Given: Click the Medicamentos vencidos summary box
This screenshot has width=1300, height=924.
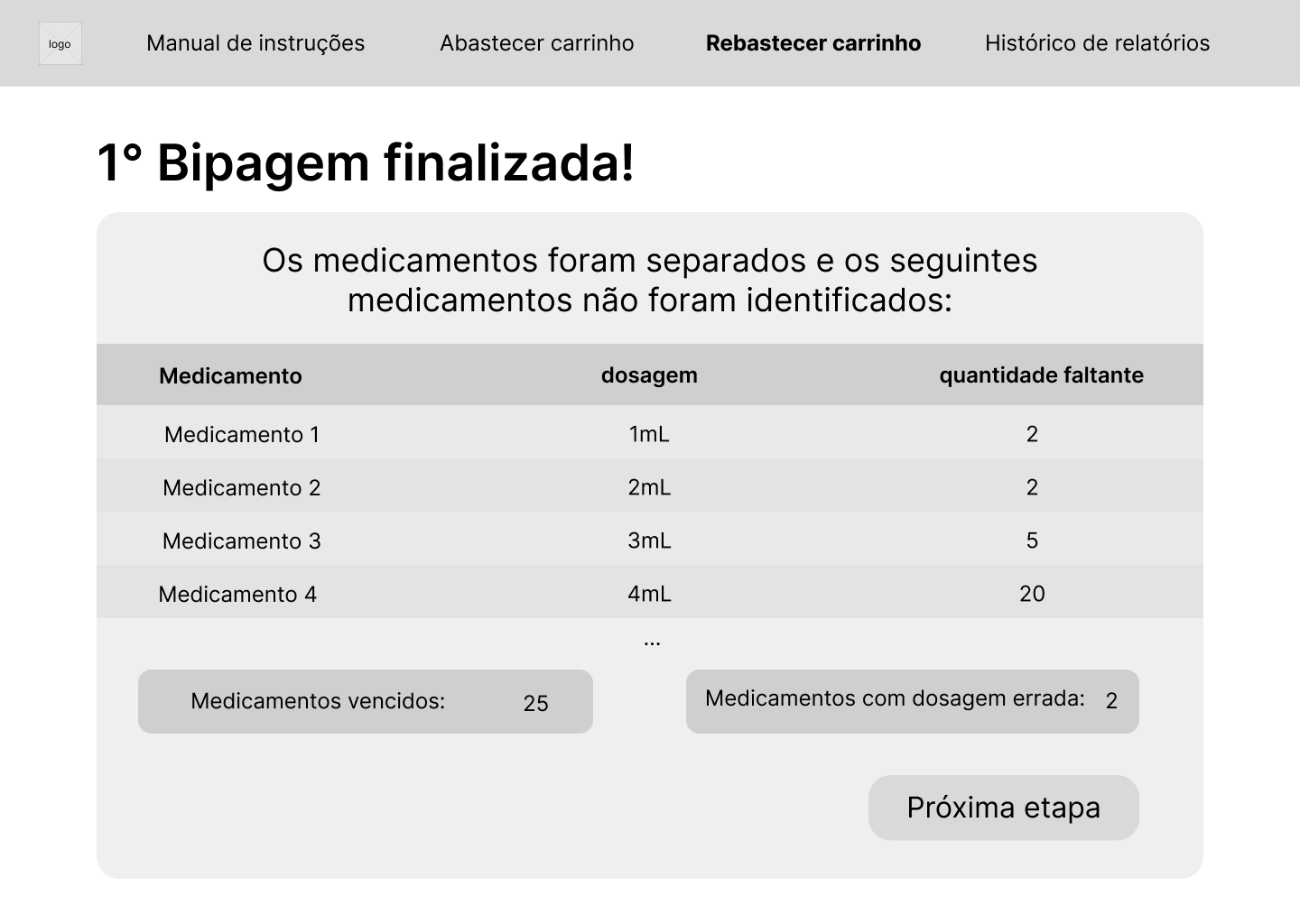Looking at the screenshot, I should click(x=366, y=701).
